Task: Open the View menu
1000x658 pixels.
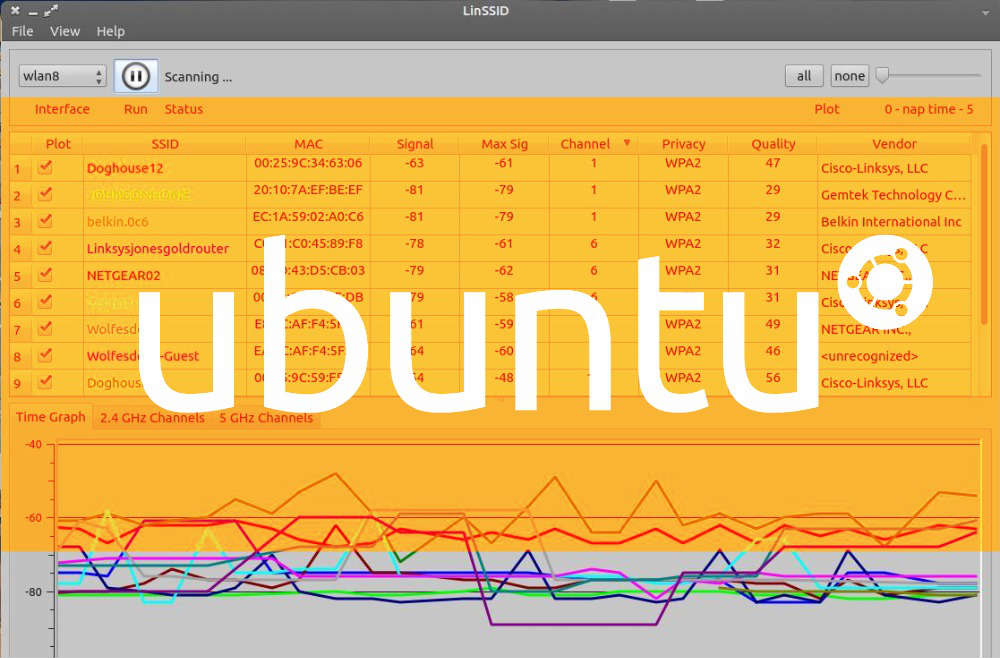Action: [x=65, y=31]
